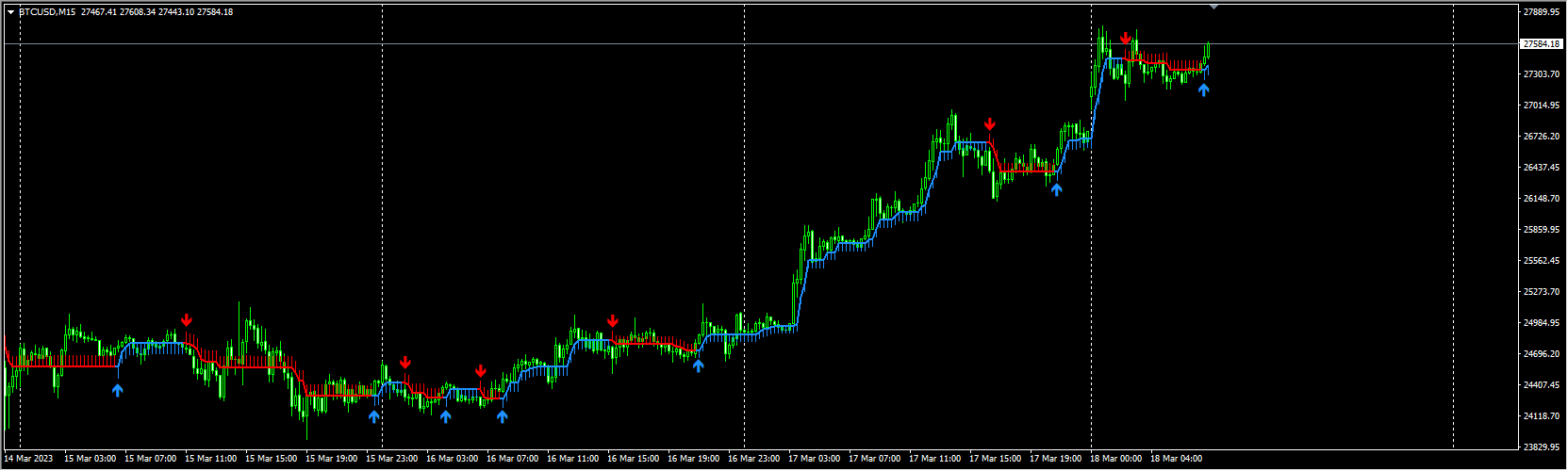
Task: Click the triangle menu beside BTCUSD,M15 title
Action: 10,12
